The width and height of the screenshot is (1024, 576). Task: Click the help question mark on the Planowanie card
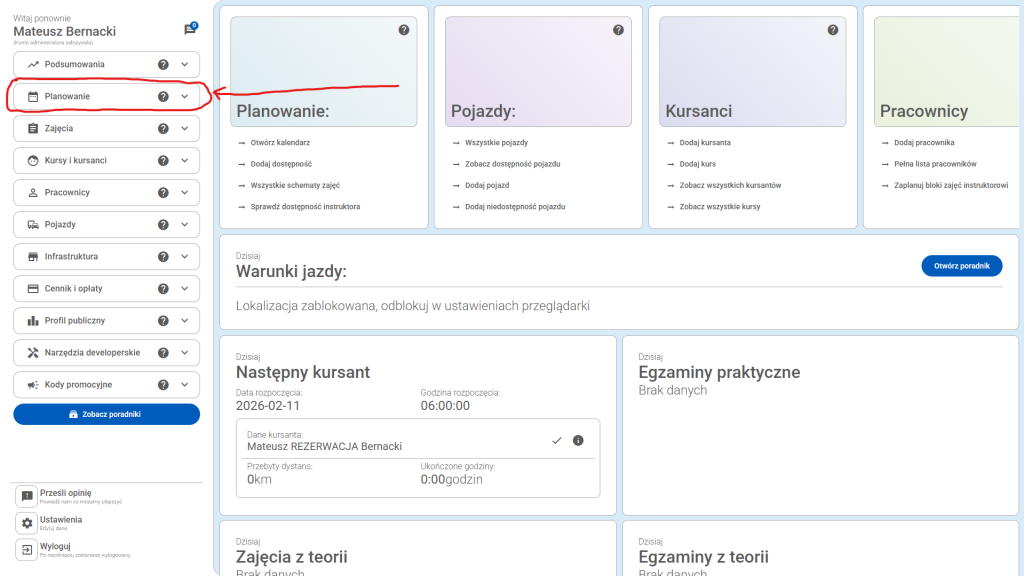point(404,30)
